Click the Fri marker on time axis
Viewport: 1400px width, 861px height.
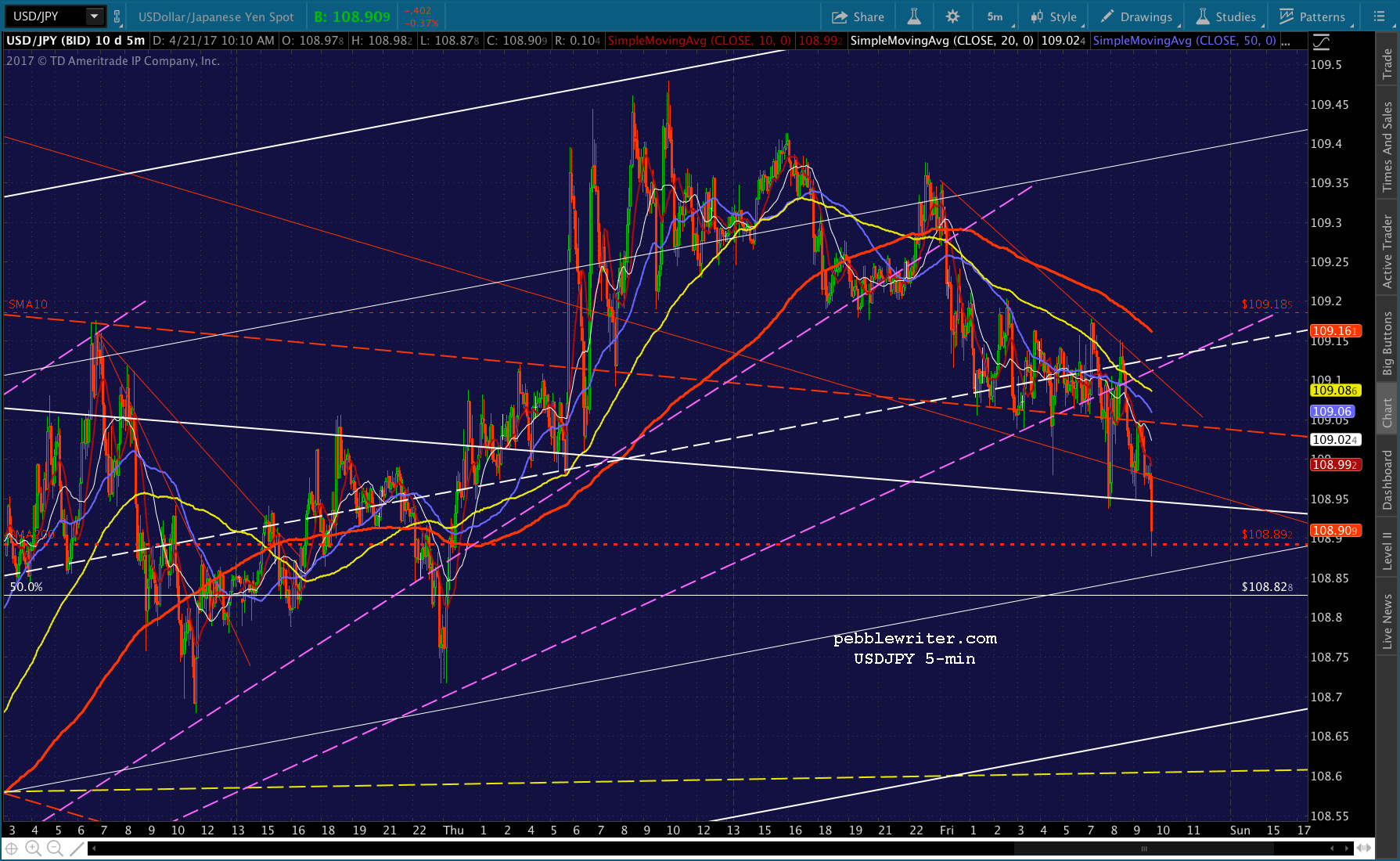947,830
